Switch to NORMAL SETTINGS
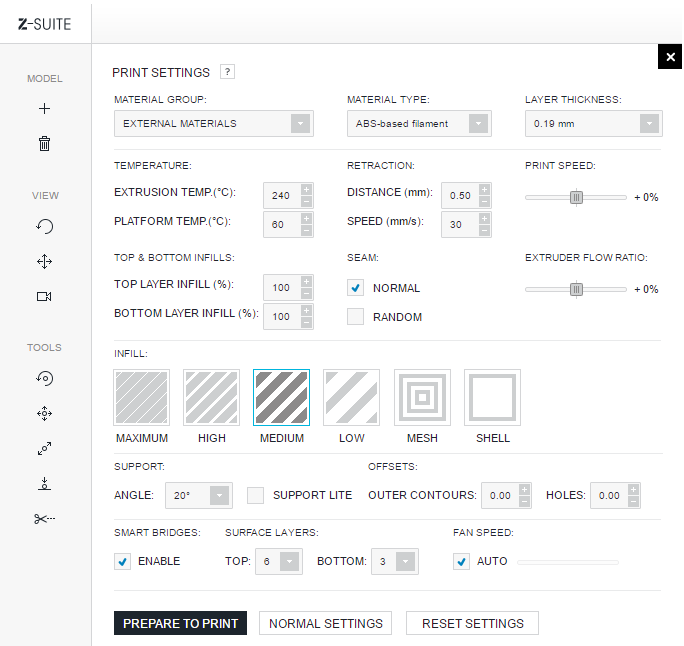The image size is (684, 646). click(x=325, y=623)
